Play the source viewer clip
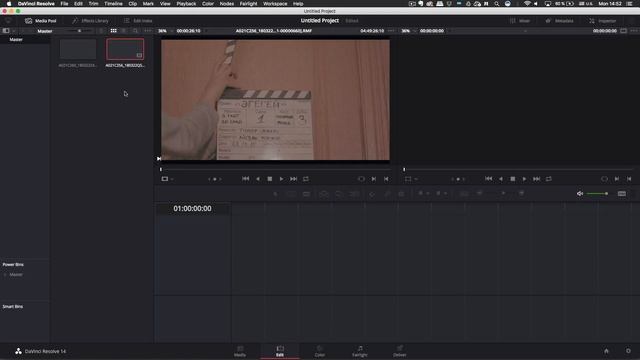Screen dimensions: 640x360 (282, 179)
